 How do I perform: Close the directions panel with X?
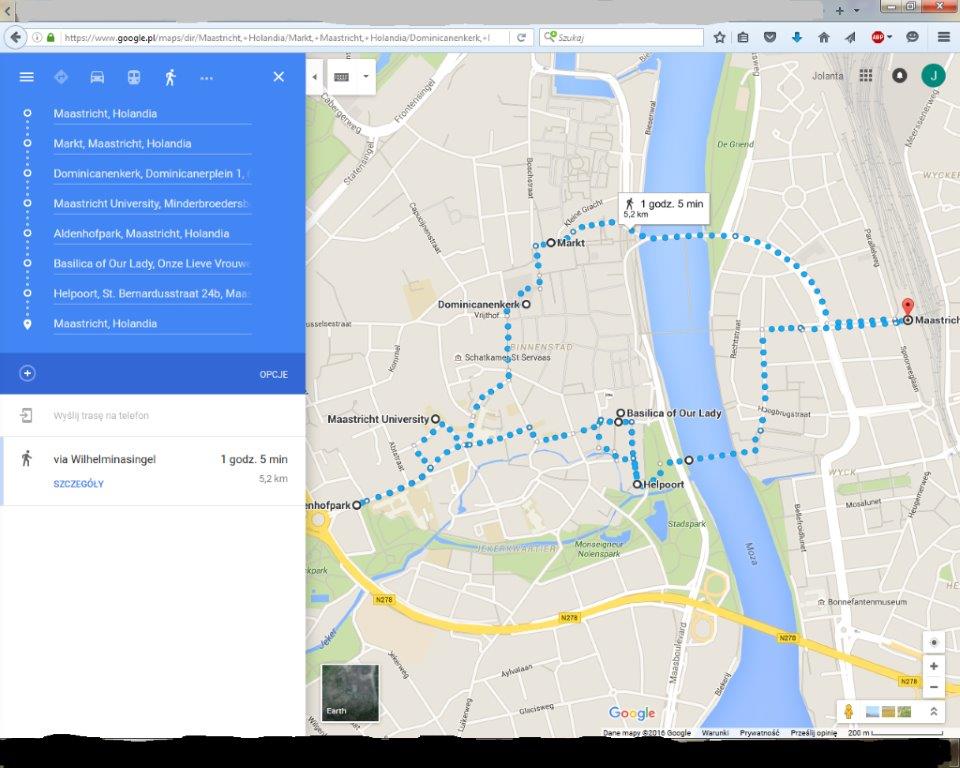pyautogui.click(x=279, y=77)
